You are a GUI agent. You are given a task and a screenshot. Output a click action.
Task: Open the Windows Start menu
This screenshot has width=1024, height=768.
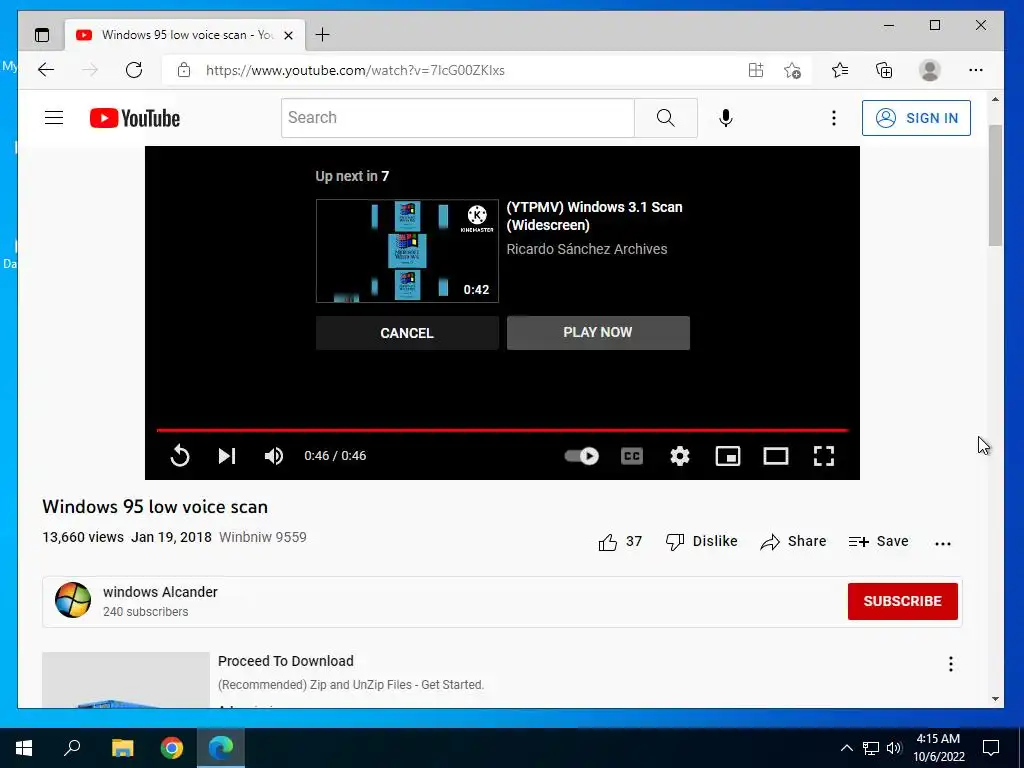[x=24, y=748]
